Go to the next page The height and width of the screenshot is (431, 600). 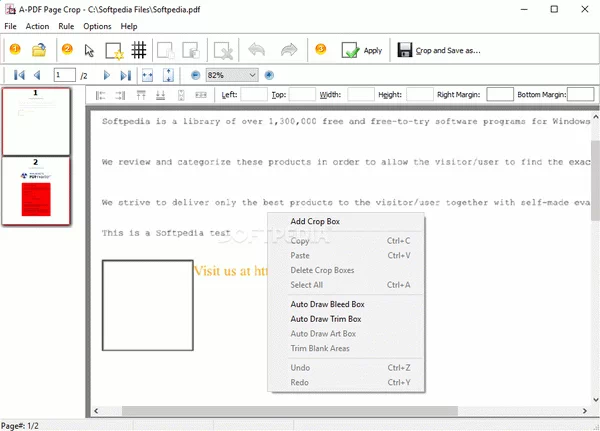tap(107, 75)
